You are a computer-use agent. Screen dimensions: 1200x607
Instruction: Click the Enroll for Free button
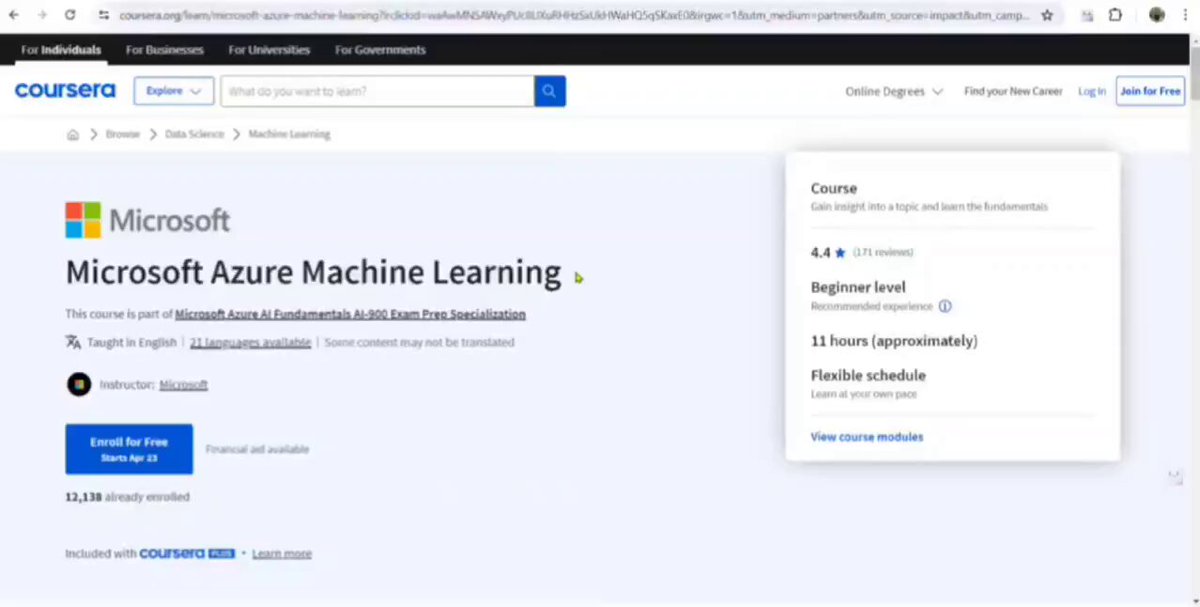(129, 449)
